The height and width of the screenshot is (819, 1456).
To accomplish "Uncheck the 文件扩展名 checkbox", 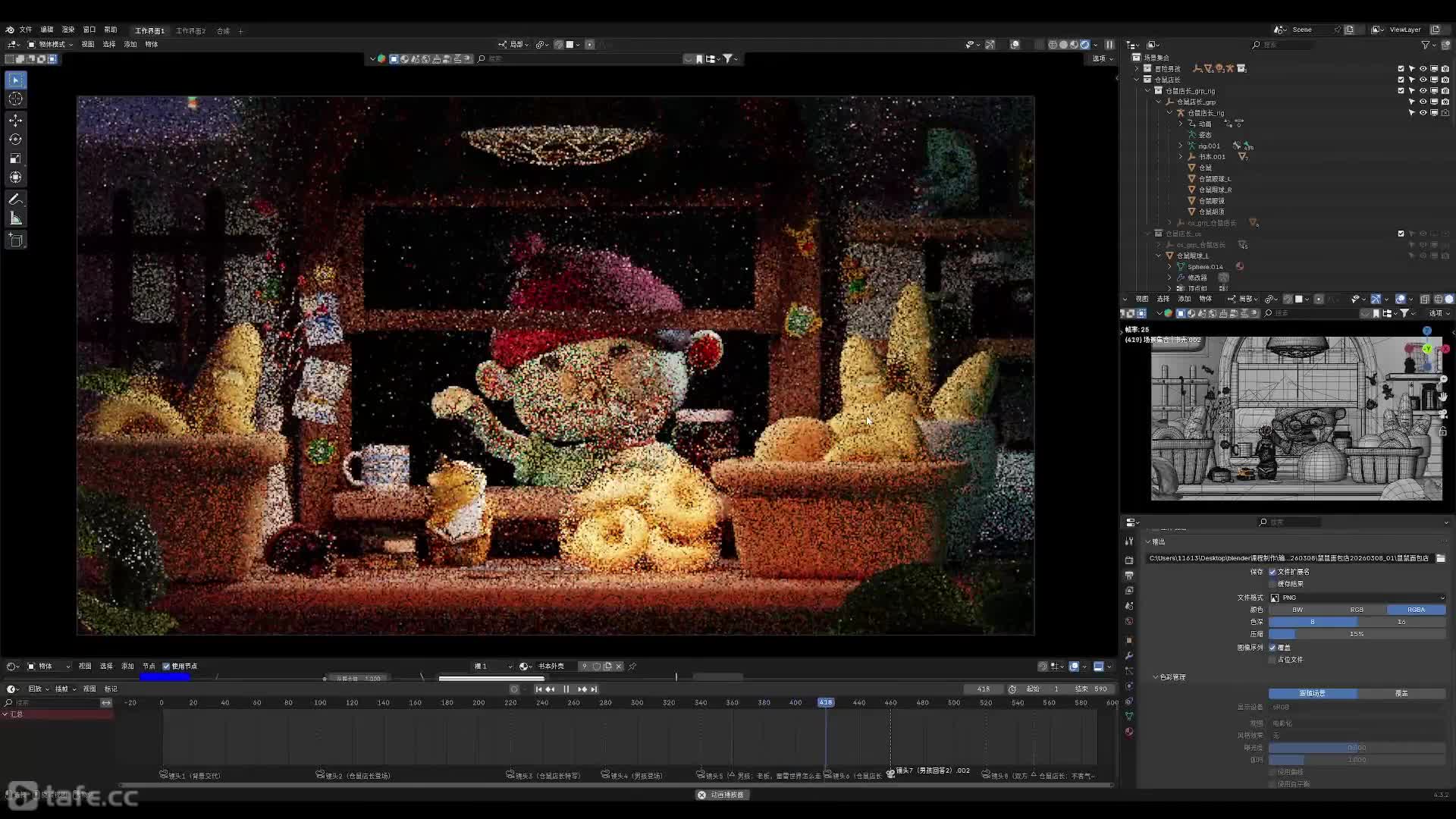I will coord(1272,572).
